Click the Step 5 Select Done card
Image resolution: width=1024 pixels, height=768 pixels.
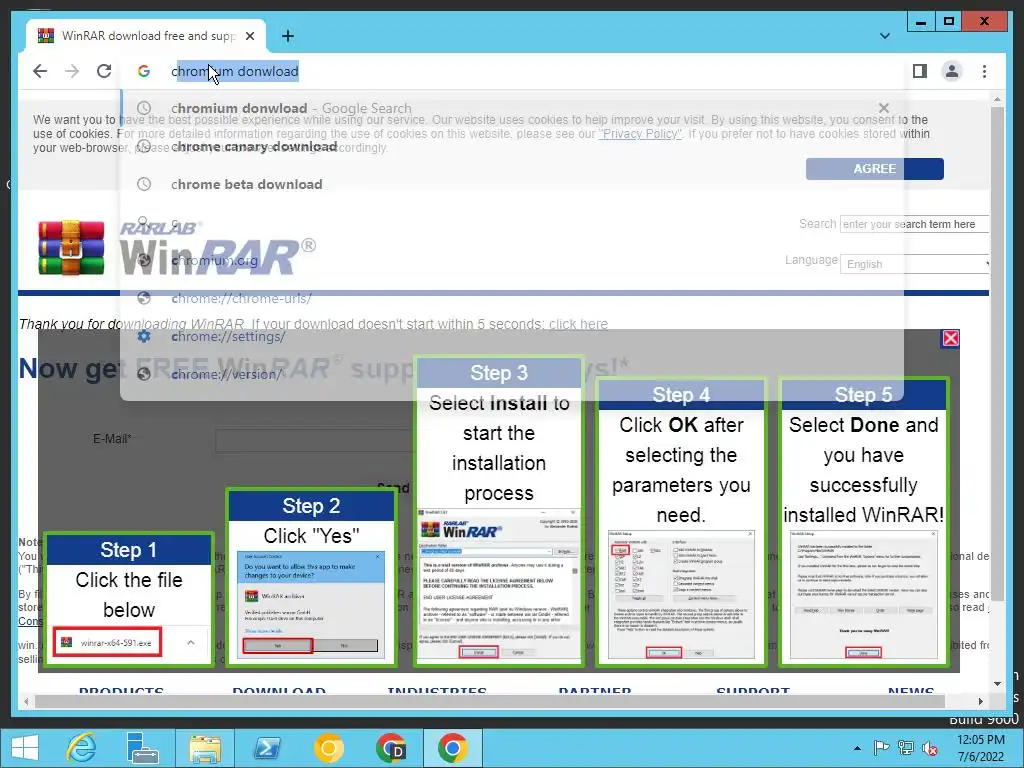tap(863, 522)
